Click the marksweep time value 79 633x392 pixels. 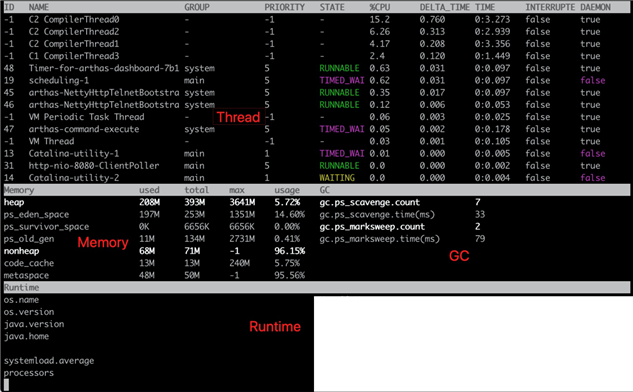click(x=480, y=239)
